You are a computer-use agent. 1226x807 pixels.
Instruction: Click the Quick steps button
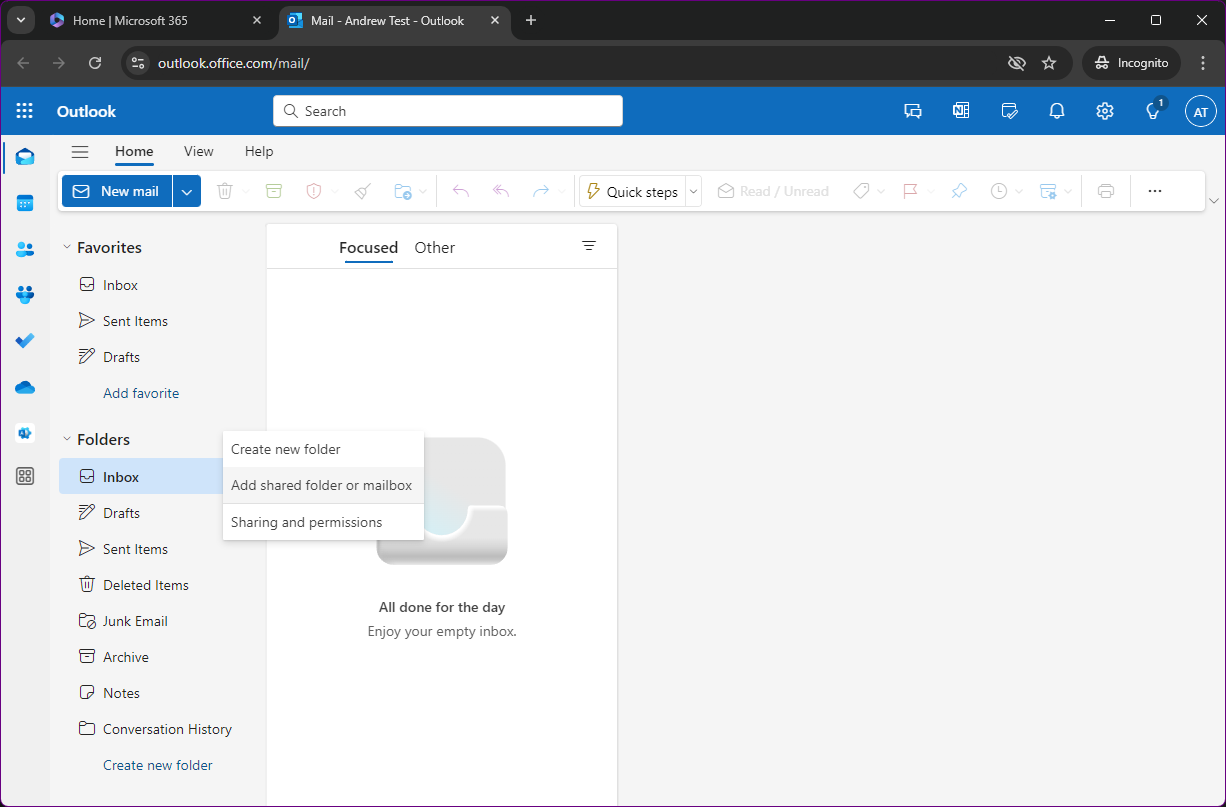[x=632, y=191]
